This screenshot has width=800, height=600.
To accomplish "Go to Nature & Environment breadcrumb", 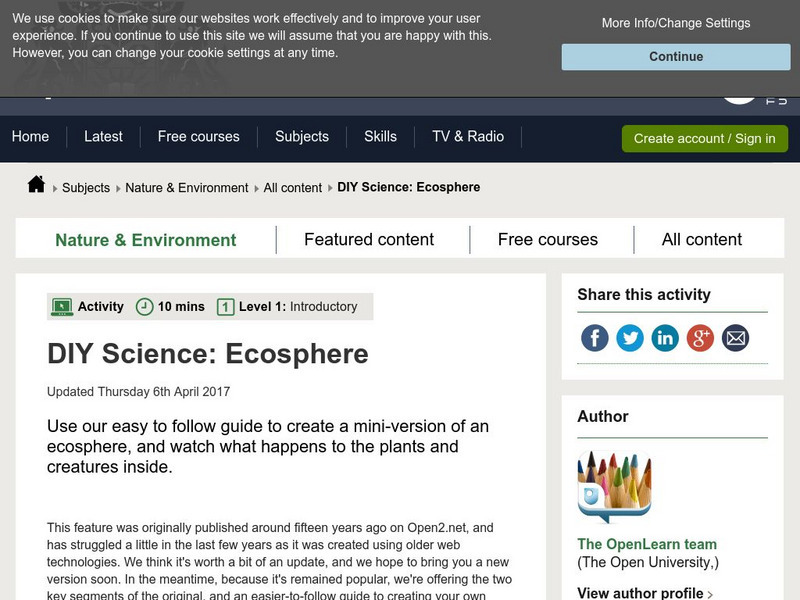I will point(187,188).
